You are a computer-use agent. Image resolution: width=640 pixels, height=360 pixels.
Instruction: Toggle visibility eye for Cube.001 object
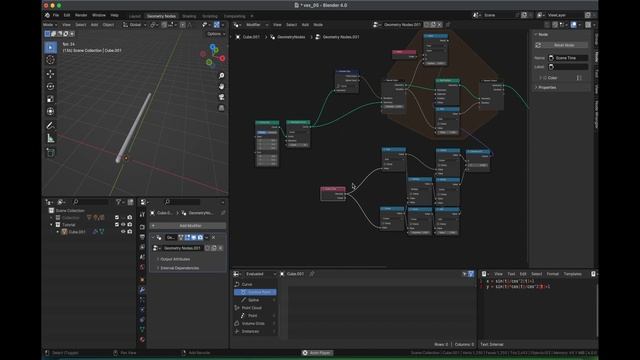(123, 231)
